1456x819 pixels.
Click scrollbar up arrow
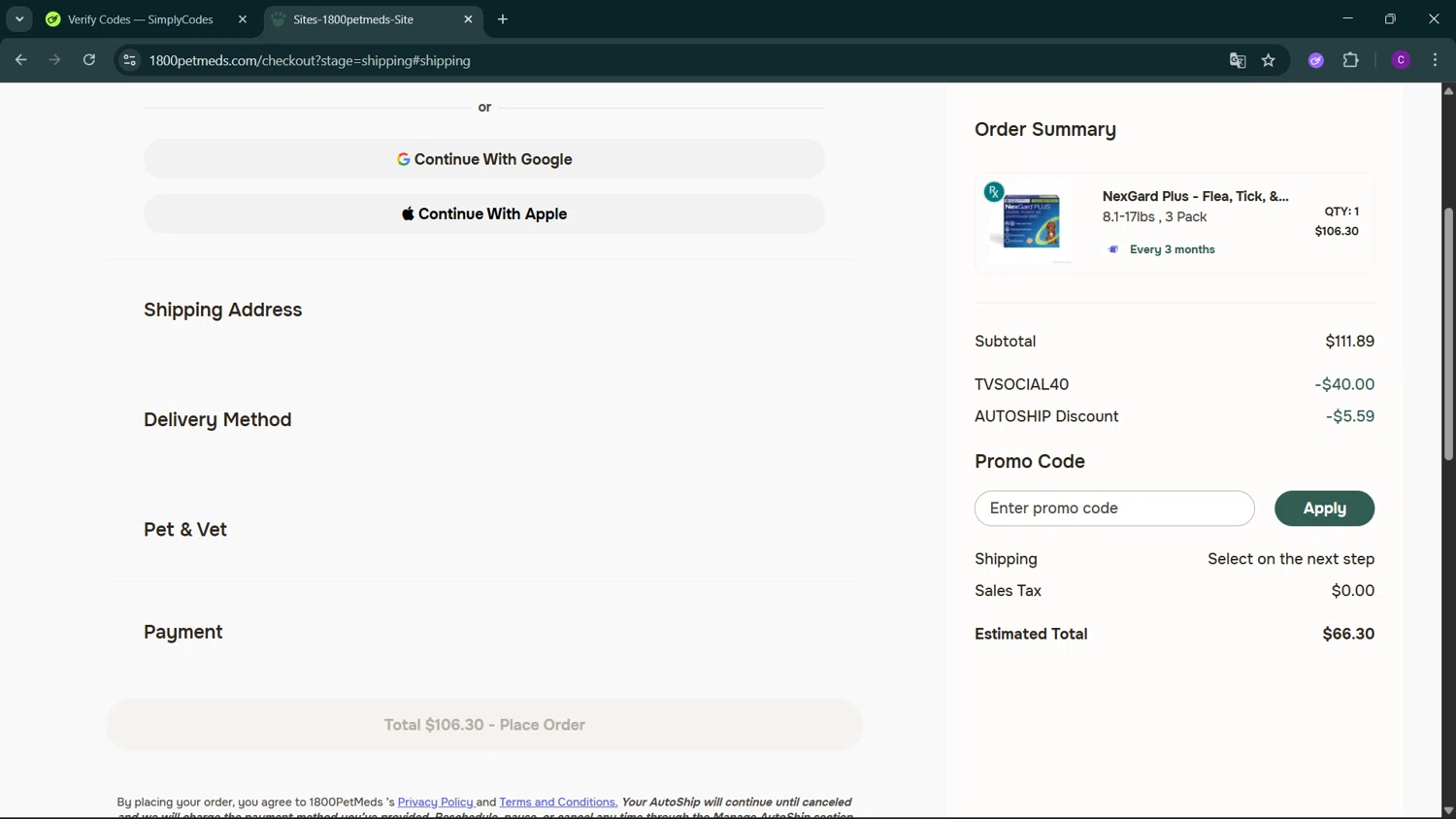(1448, 90)
